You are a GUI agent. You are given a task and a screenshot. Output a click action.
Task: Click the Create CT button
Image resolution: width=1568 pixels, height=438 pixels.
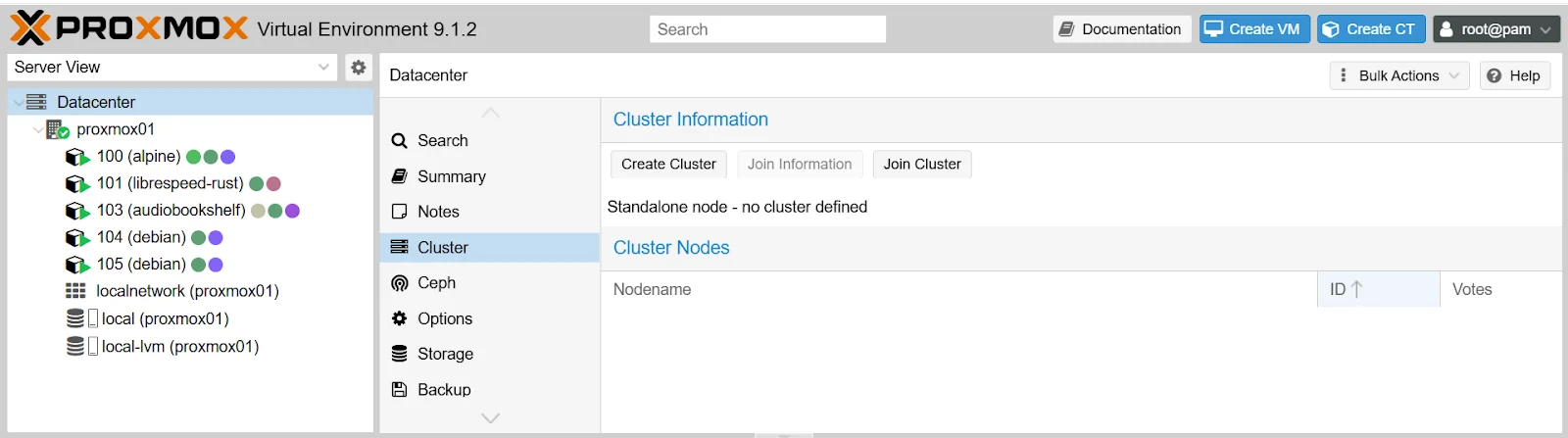point(1370,29)
